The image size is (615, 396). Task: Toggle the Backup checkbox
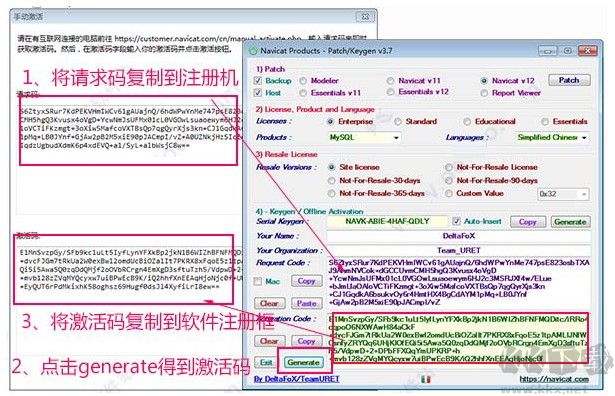point(258,81)
